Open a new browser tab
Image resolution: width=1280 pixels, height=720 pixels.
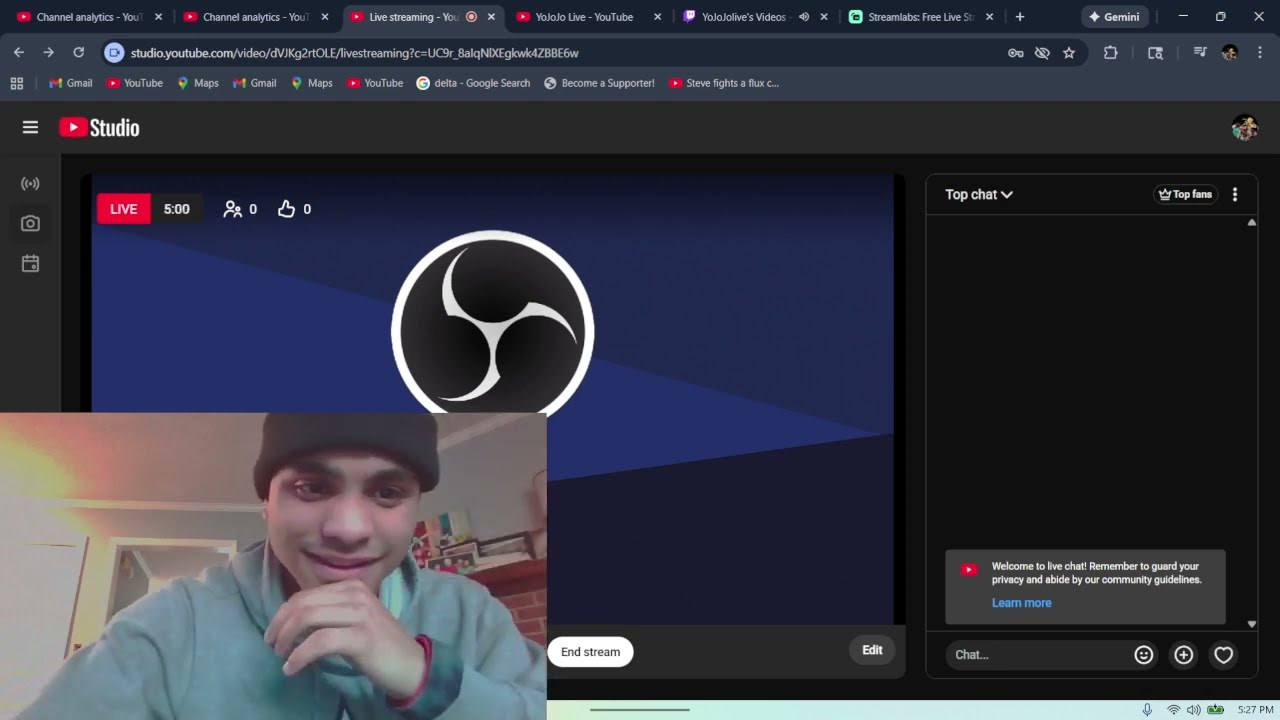1020,17
